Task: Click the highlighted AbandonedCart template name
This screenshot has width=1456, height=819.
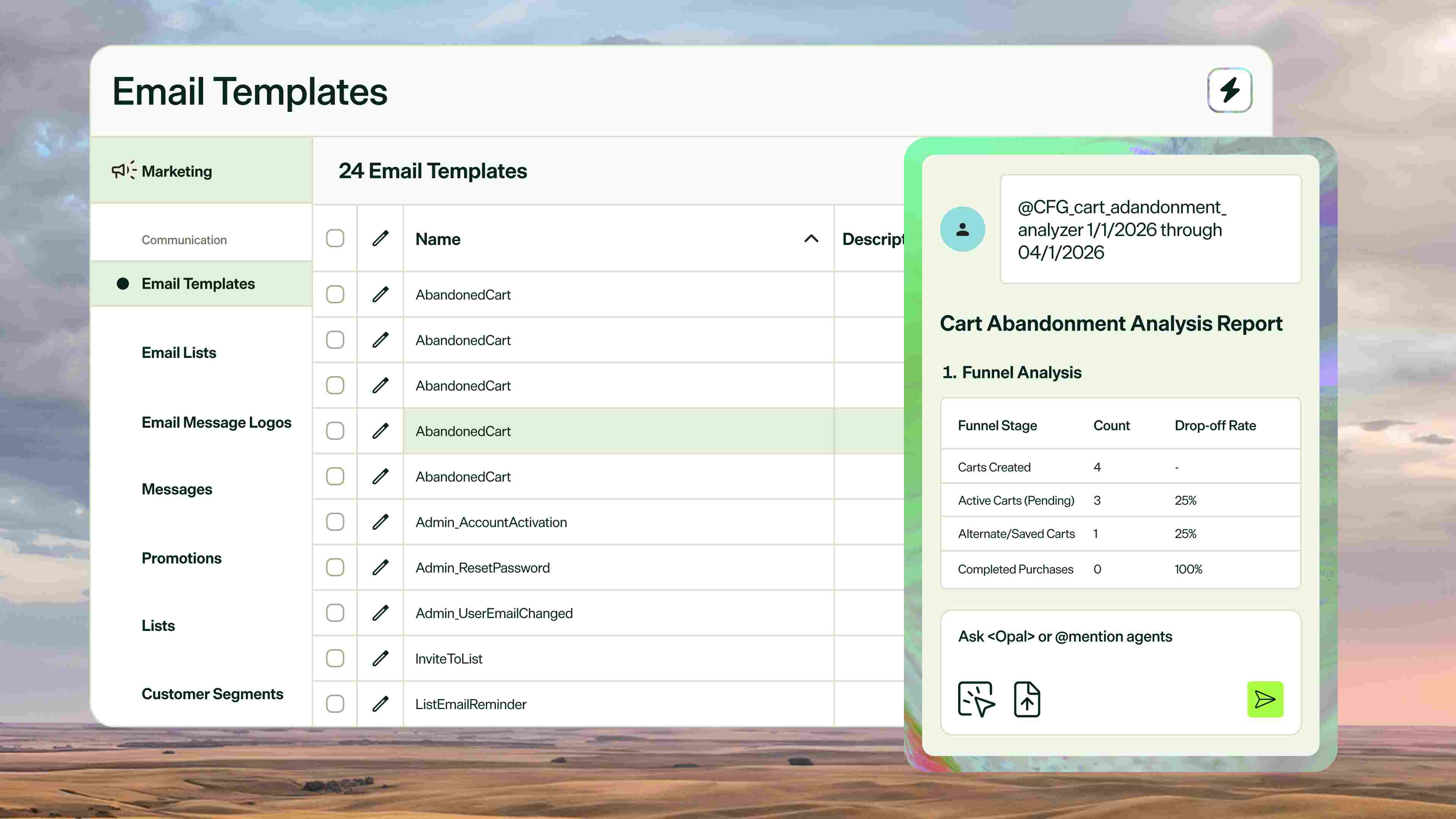Action: [463, 431]
